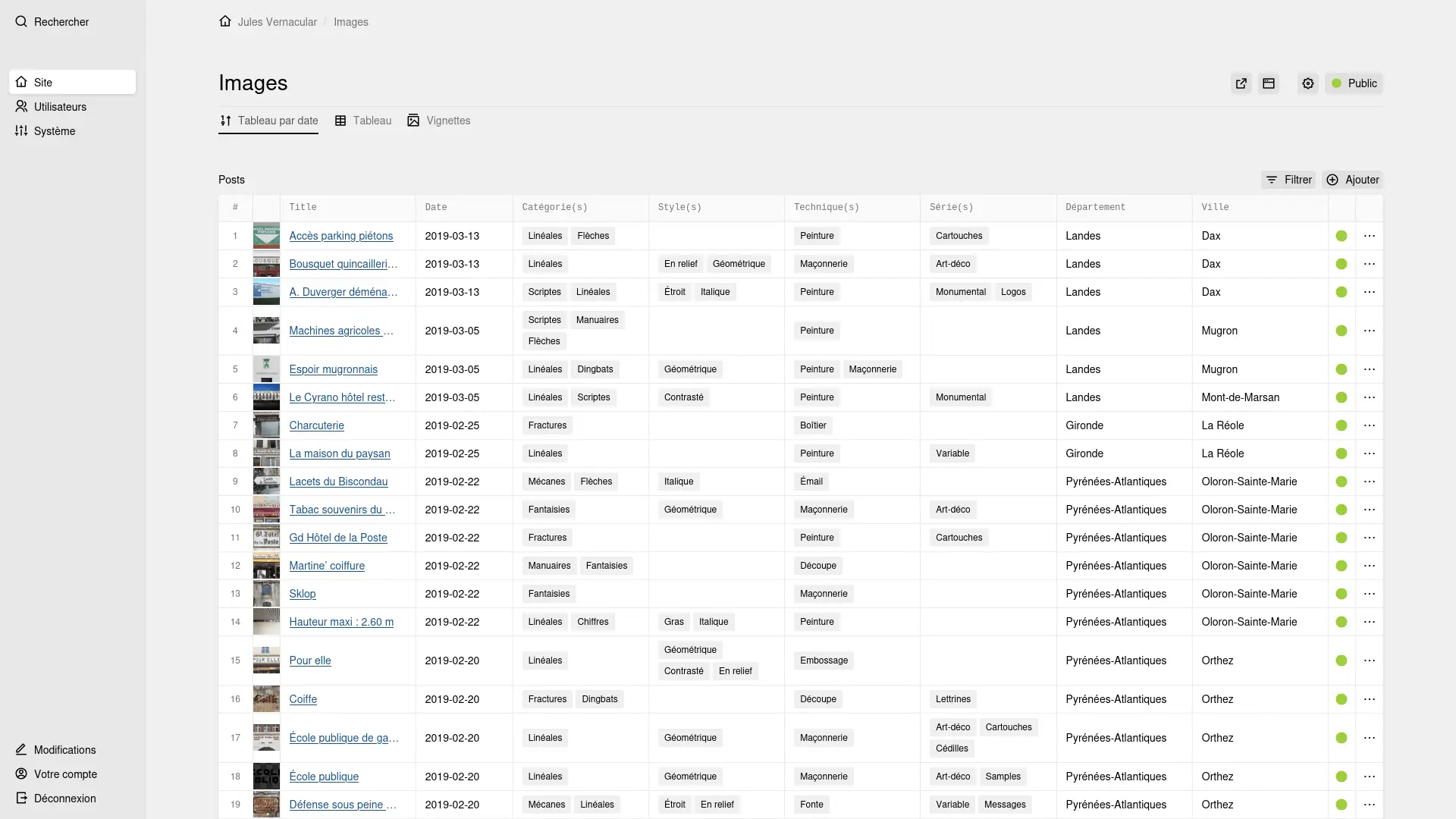The width and height of the screenshot is (1456, 819).
Task: Open site settings with the gear icon
Action: pos(1307,83)
